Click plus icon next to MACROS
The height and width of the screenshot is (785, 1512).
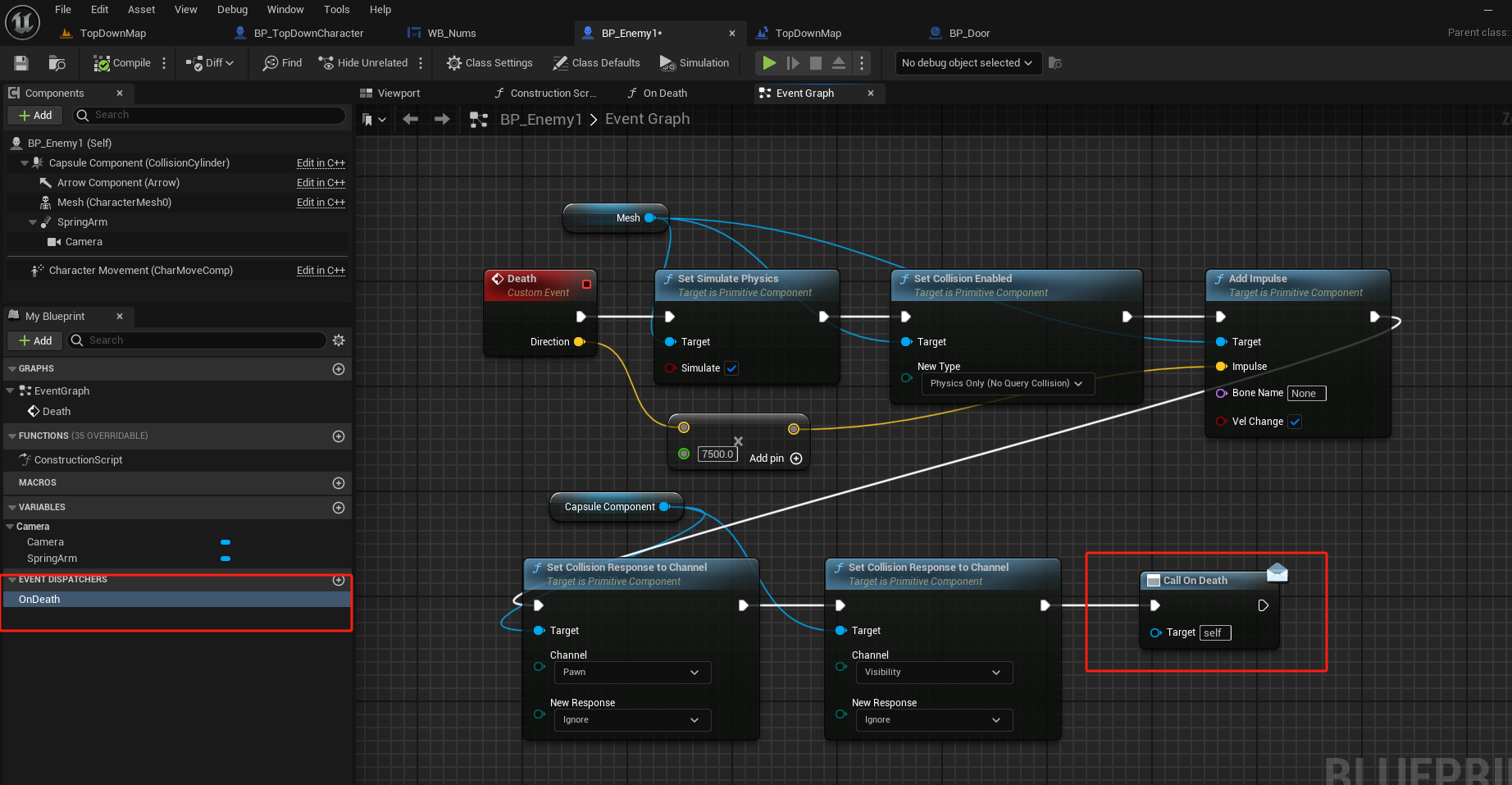point(339,483)
